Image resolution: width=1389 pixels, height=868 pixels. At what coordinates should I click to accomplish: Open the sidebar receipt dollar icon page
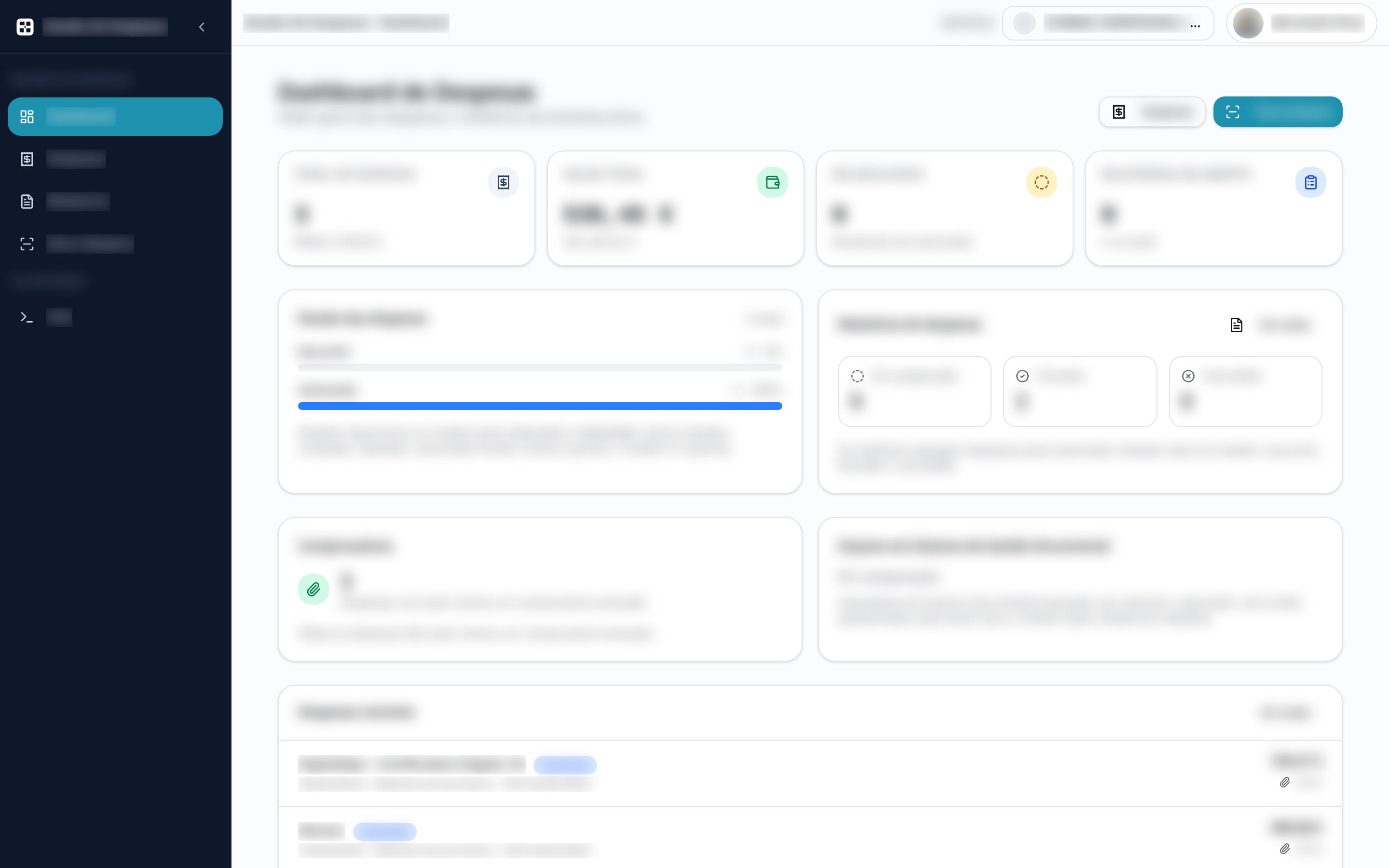point(27,159)
